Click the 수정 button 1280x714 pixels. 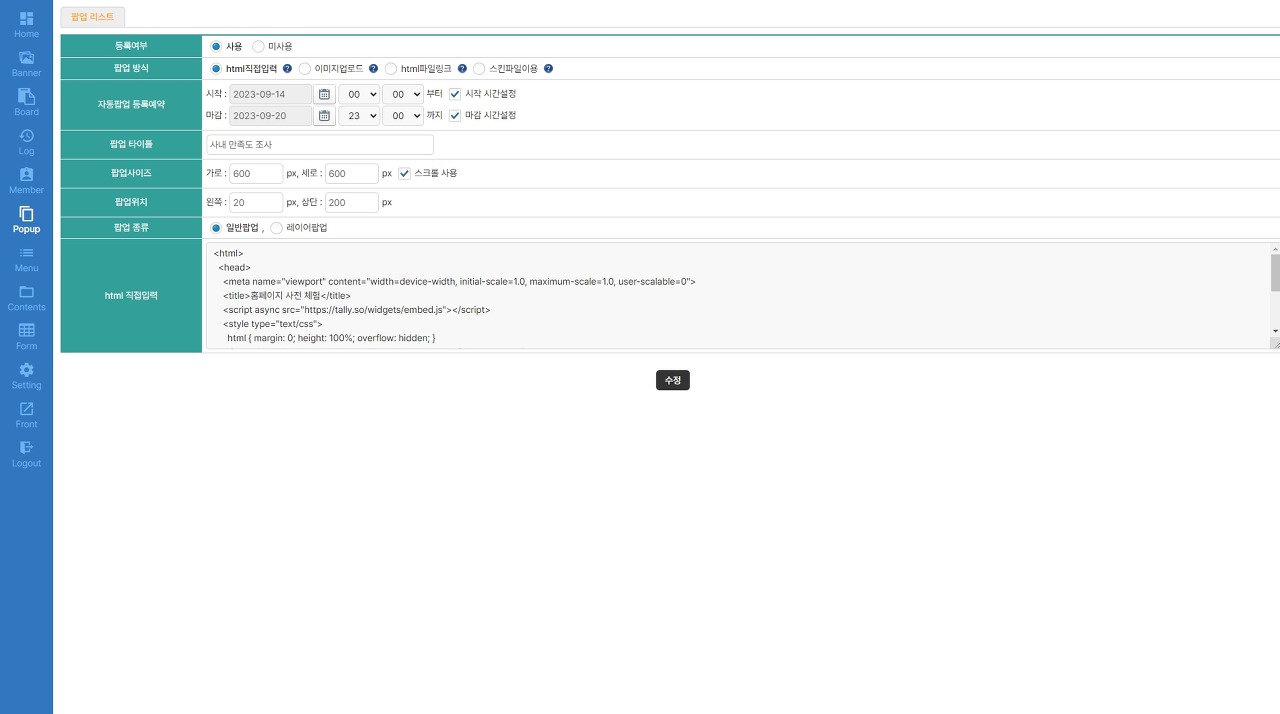pyautogui.click(x=673, y=381)
